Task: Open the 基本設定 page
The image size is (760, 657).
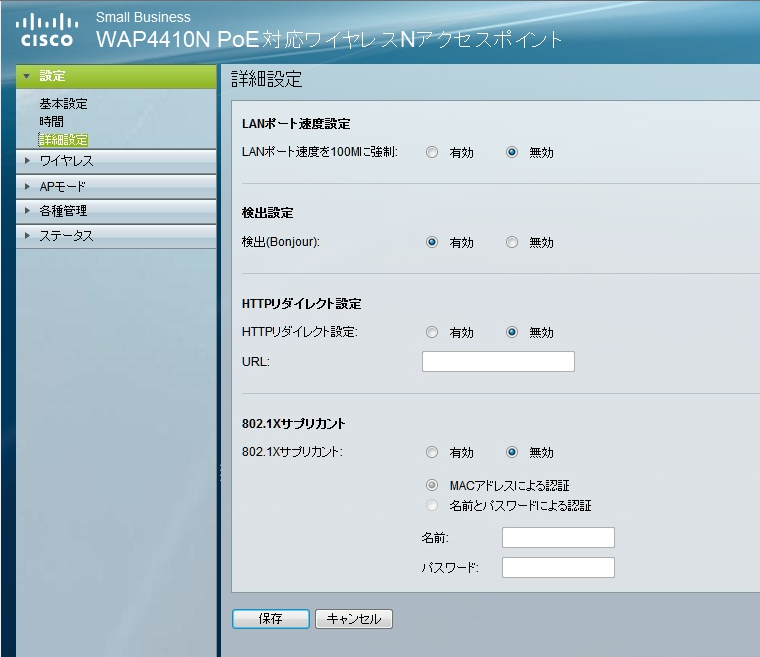Action: (63, 104)
